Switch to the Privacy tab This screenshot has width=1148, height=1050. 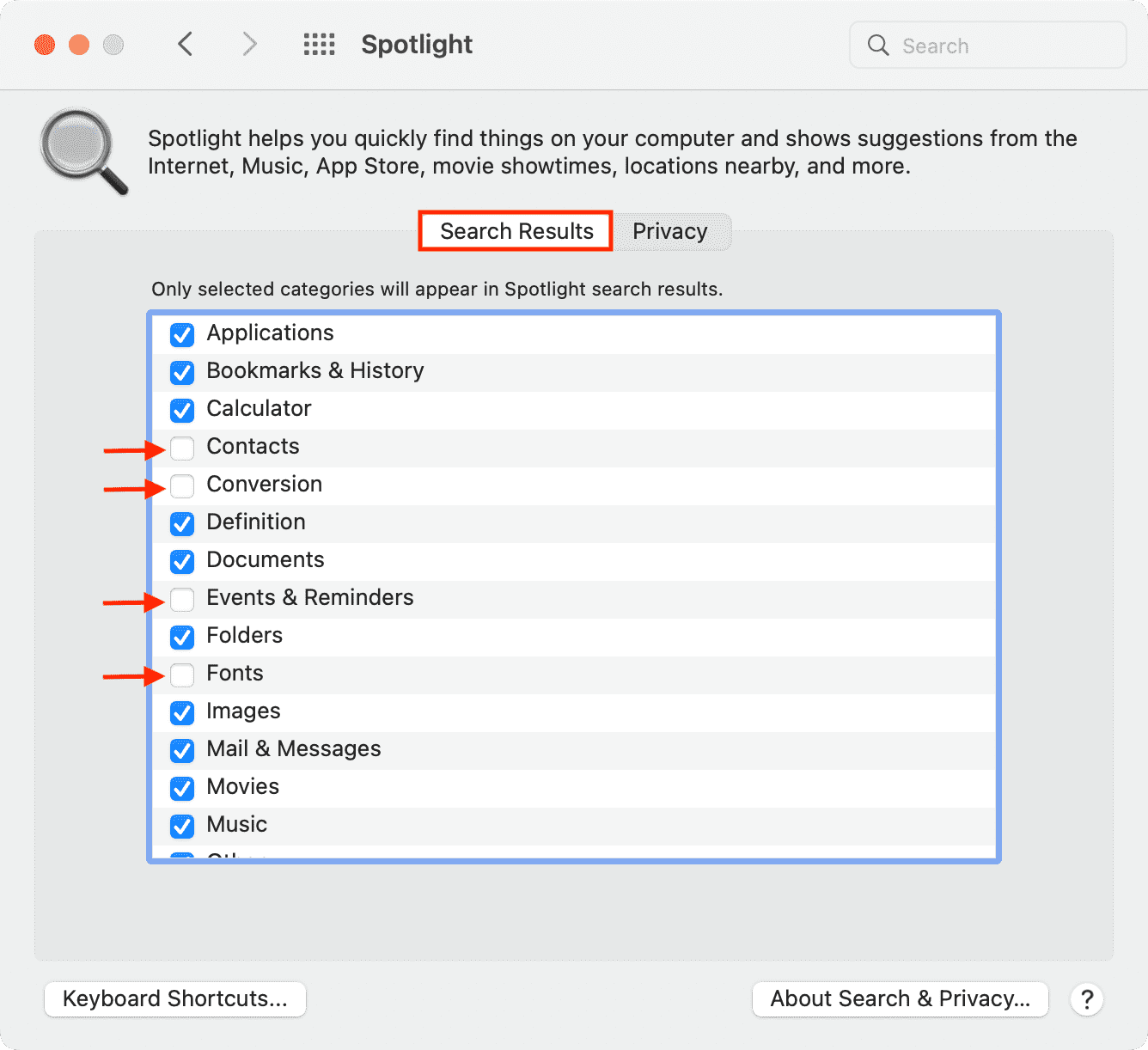coord(669,232)
